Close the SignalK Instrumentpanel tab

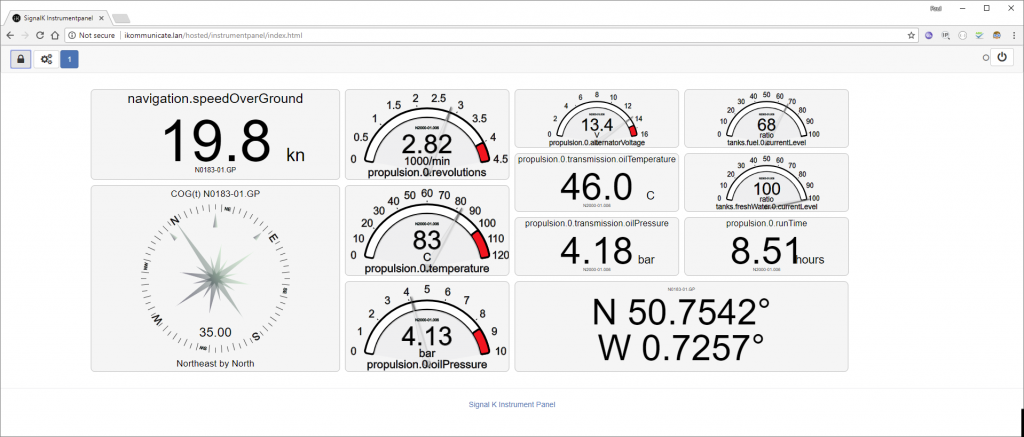(97, 18)
